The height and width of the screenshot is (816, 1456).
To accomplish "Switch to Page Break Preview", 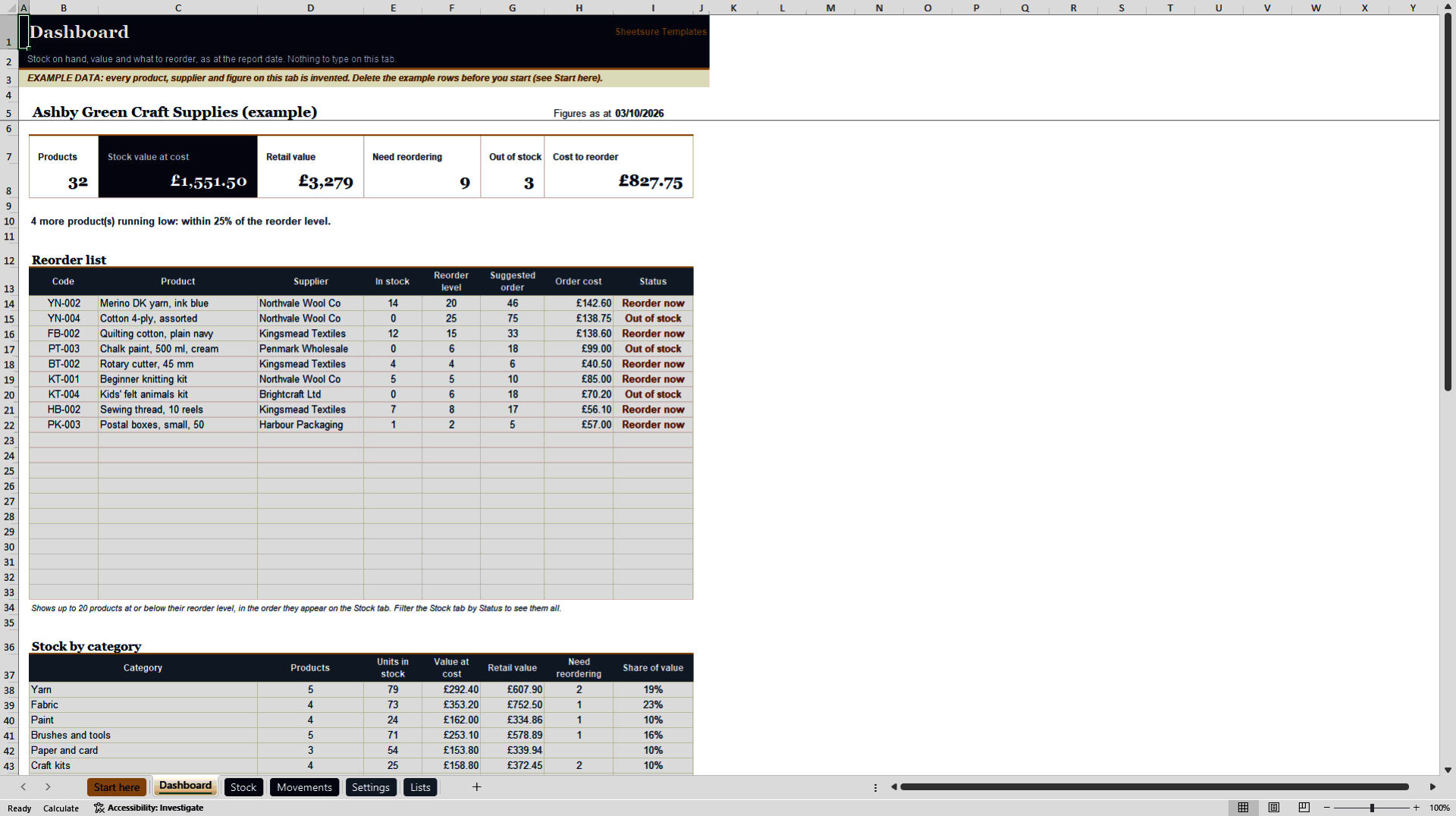I will 1304,808.
